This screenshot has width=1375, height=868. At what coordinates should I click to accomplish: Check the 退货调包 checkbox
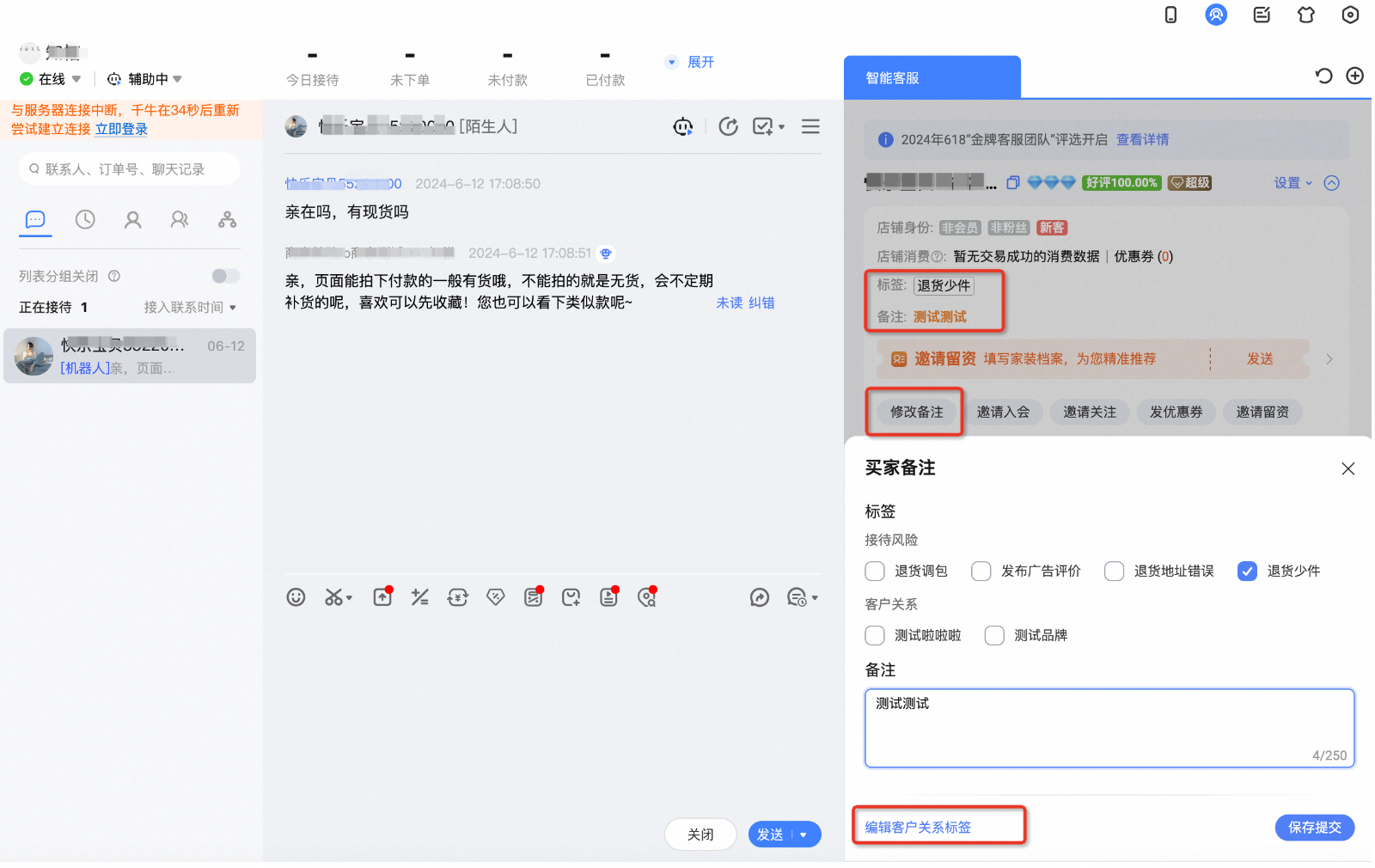[x=875, y=572]
